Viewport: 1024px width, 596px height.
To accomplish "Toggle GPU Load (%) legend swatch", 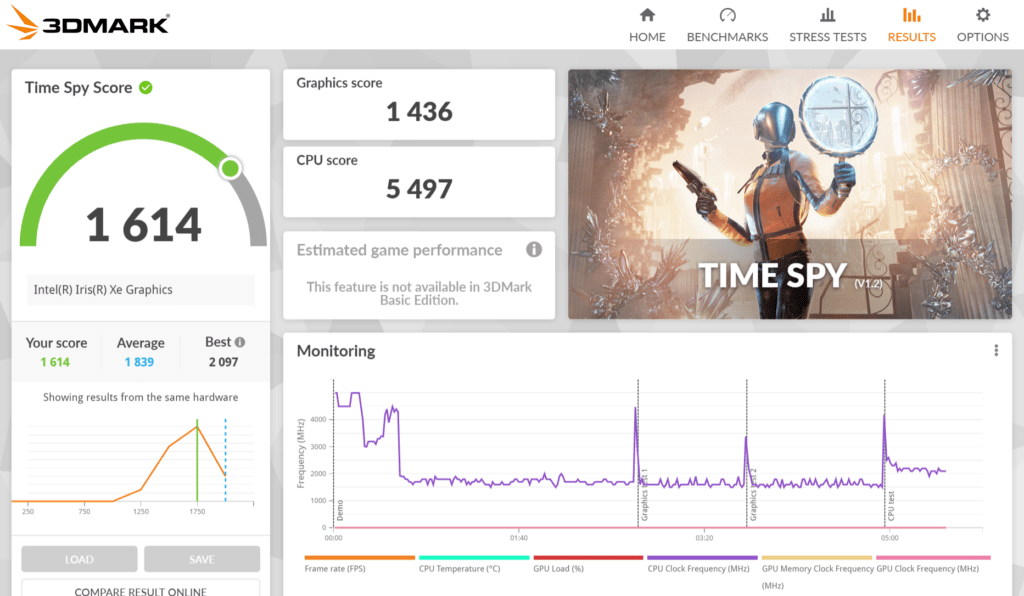I will [x=588, y=557].
